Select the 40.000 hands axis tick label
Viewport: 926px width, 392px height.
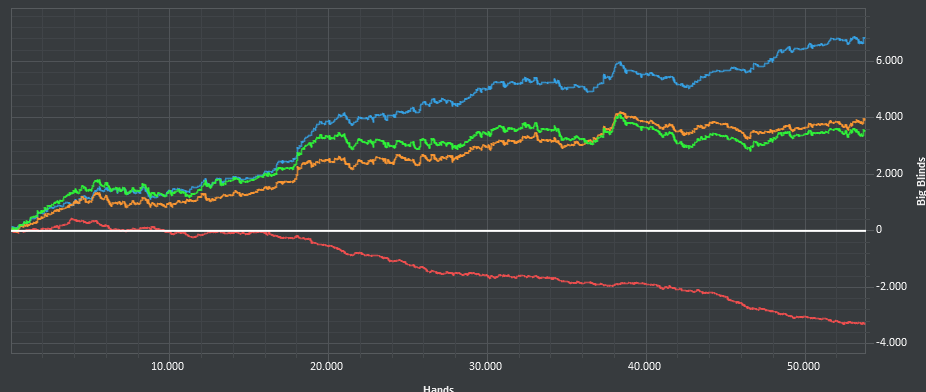645,367
